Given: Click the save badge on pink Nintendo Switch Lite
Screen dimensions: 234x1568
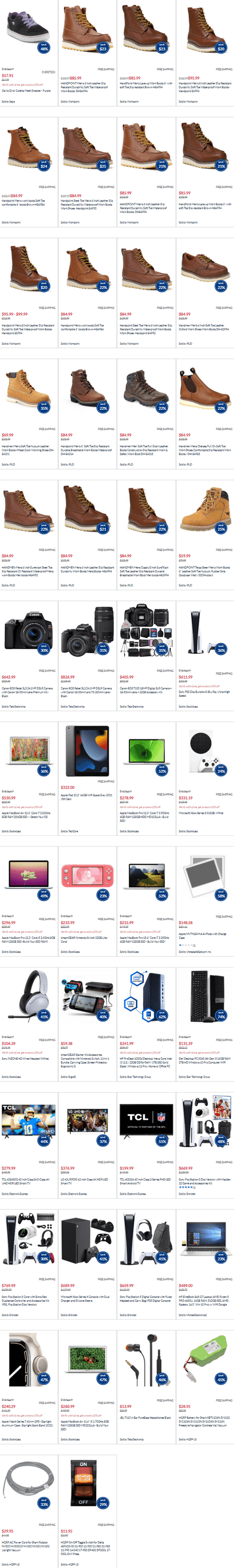Looking at the screenshot, I should tap(103, 895).
